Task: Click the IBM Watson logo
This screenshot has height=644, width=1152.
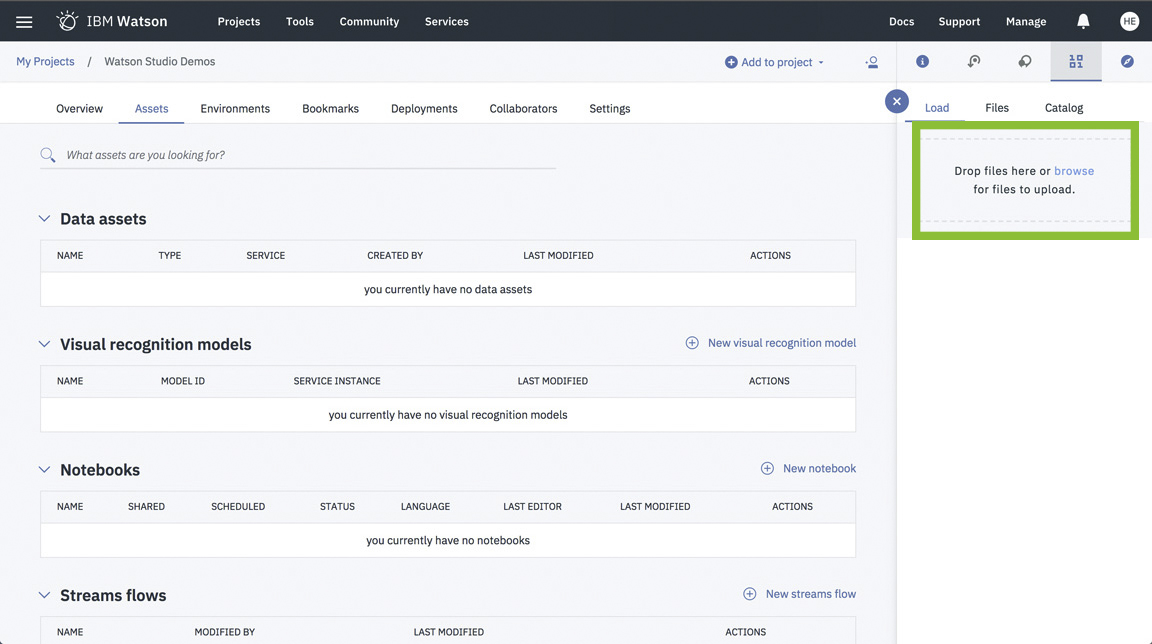Action: coord(112,21)
